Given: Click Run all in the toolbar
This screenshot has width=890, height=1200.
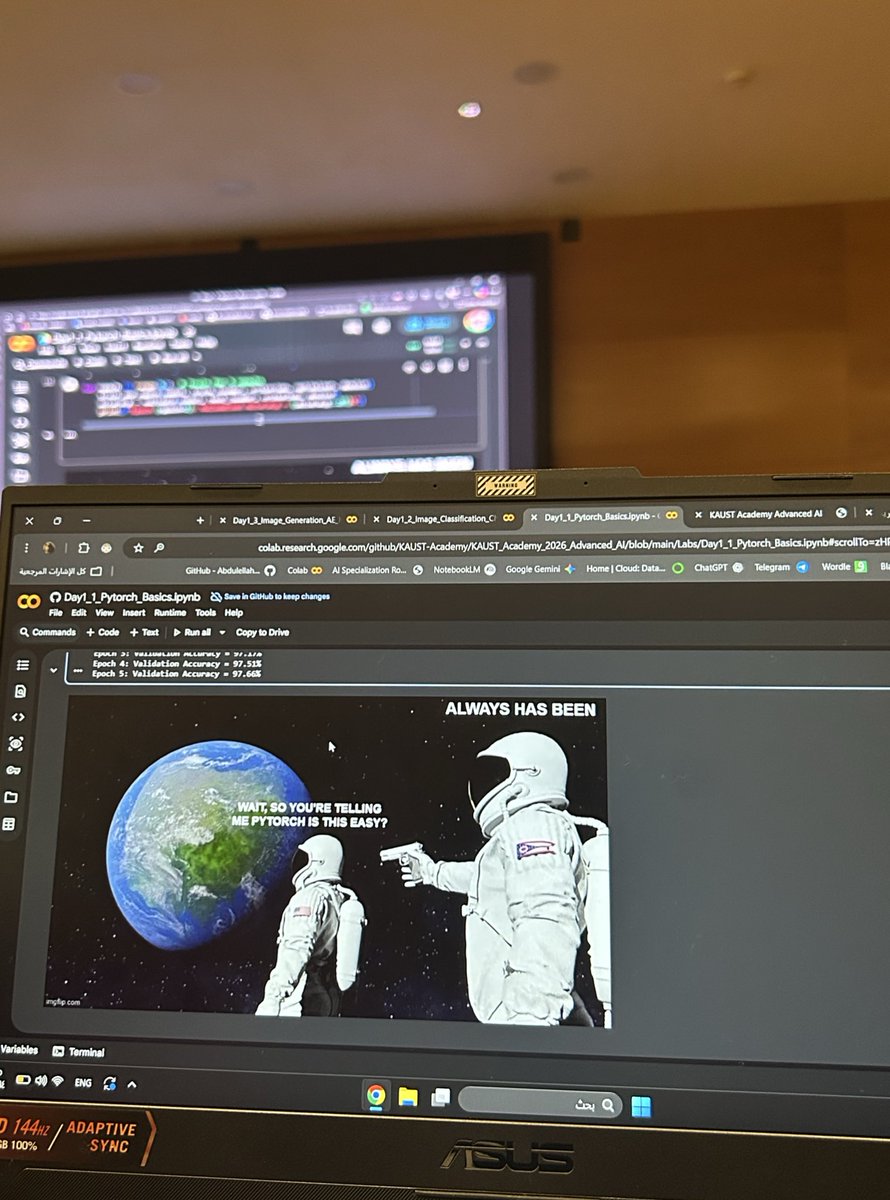Looking at the screenshot, I should coord(192,632).
